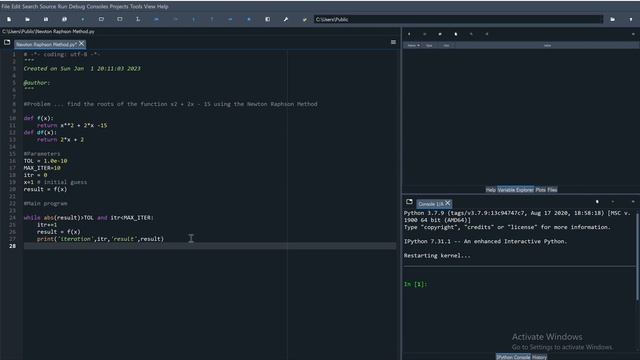Open Variable Explorer pane options menu
This screenshot has height=360, width=640.
633,34
